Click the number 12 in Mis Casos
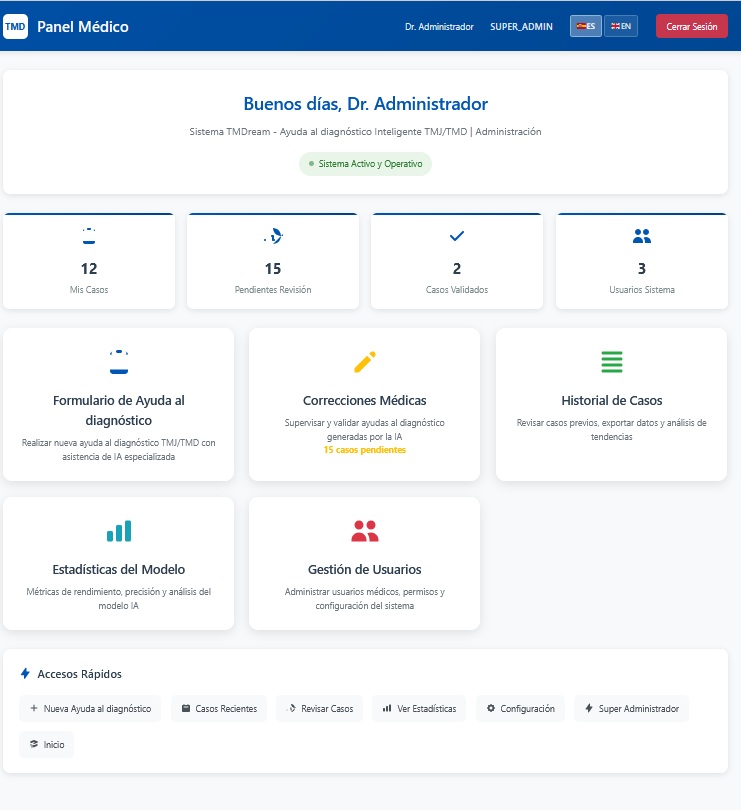The width and height of the screenshot is (741, 810). tap(89, 269)
